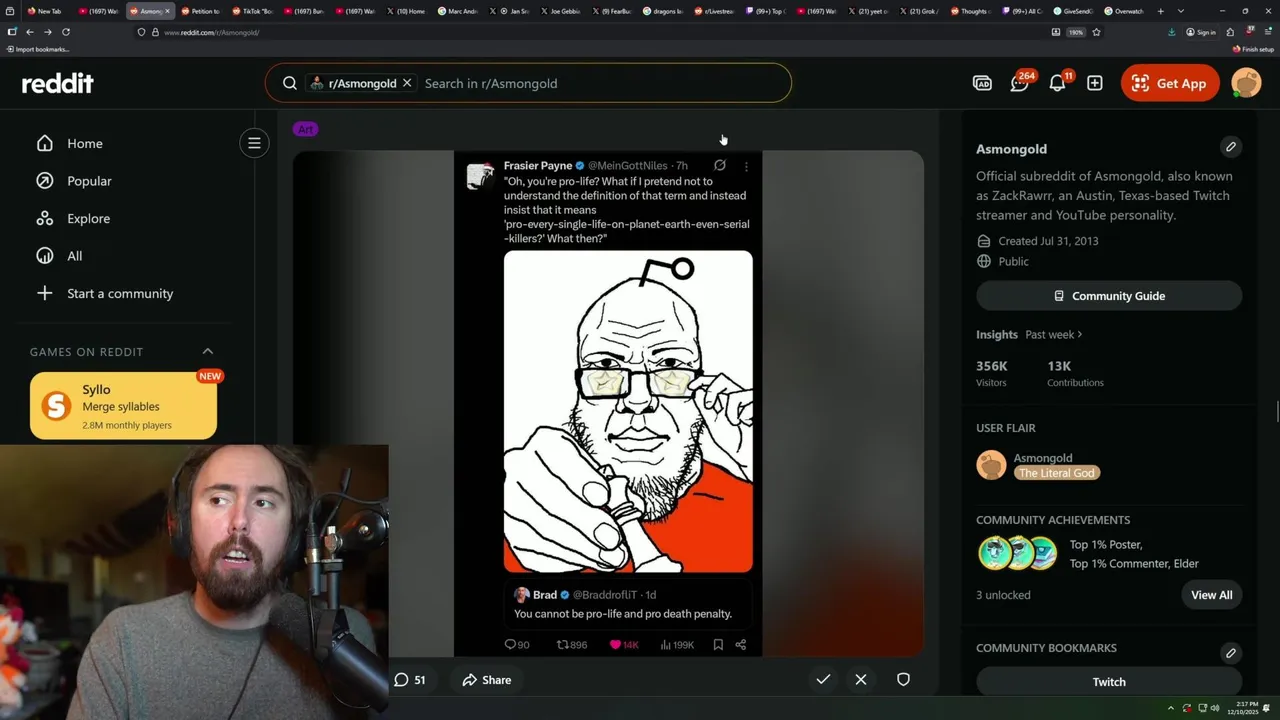Open the advertise on Reddit icon
The width and height of the screenshot is (1280, 720).
pos(982,83)
